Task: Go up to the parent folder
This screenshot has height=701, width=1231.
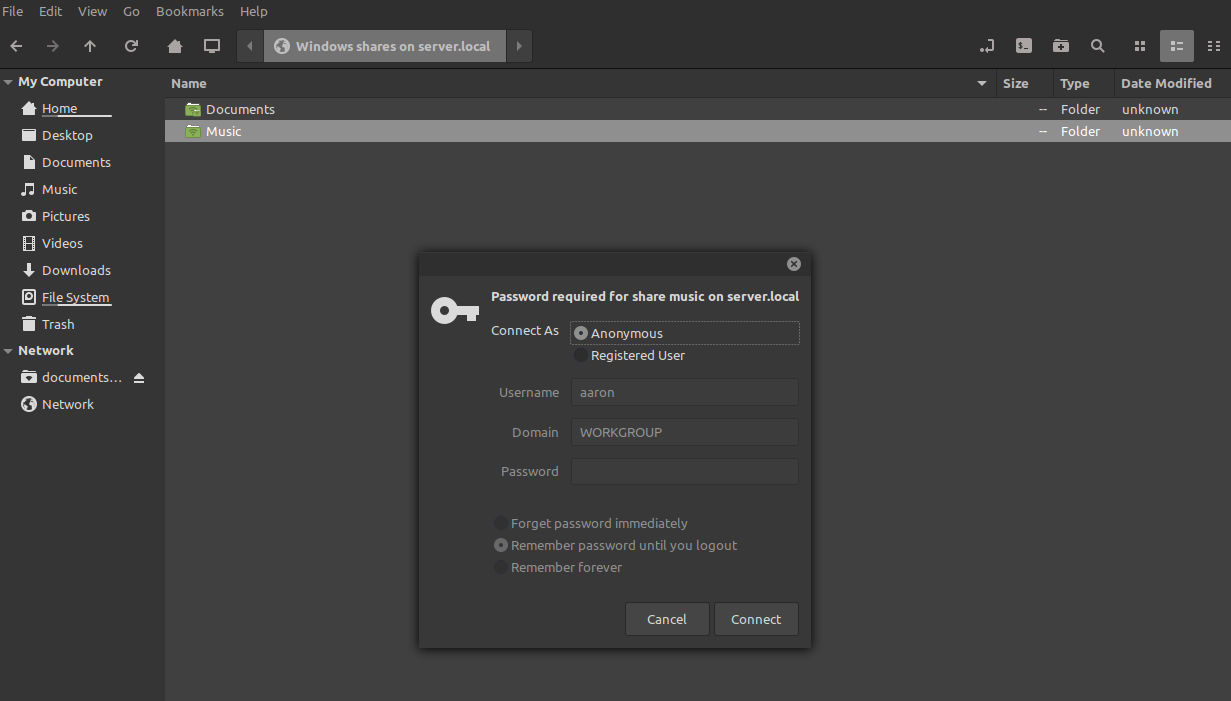Action: [x=90, y=46]
